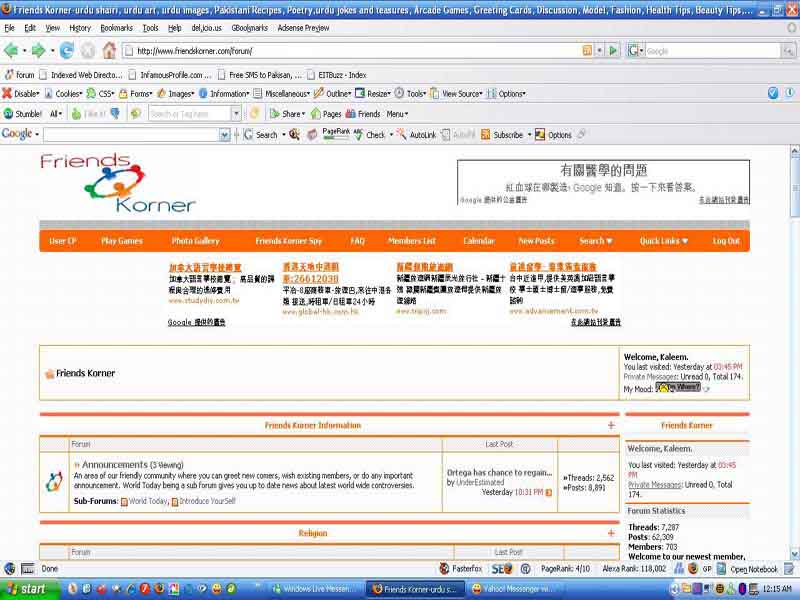The width and height of the screenshot is (800, 600).
Task: Switch to Windows Live Messenger taskbar button
Action: (x=313, y=589)
